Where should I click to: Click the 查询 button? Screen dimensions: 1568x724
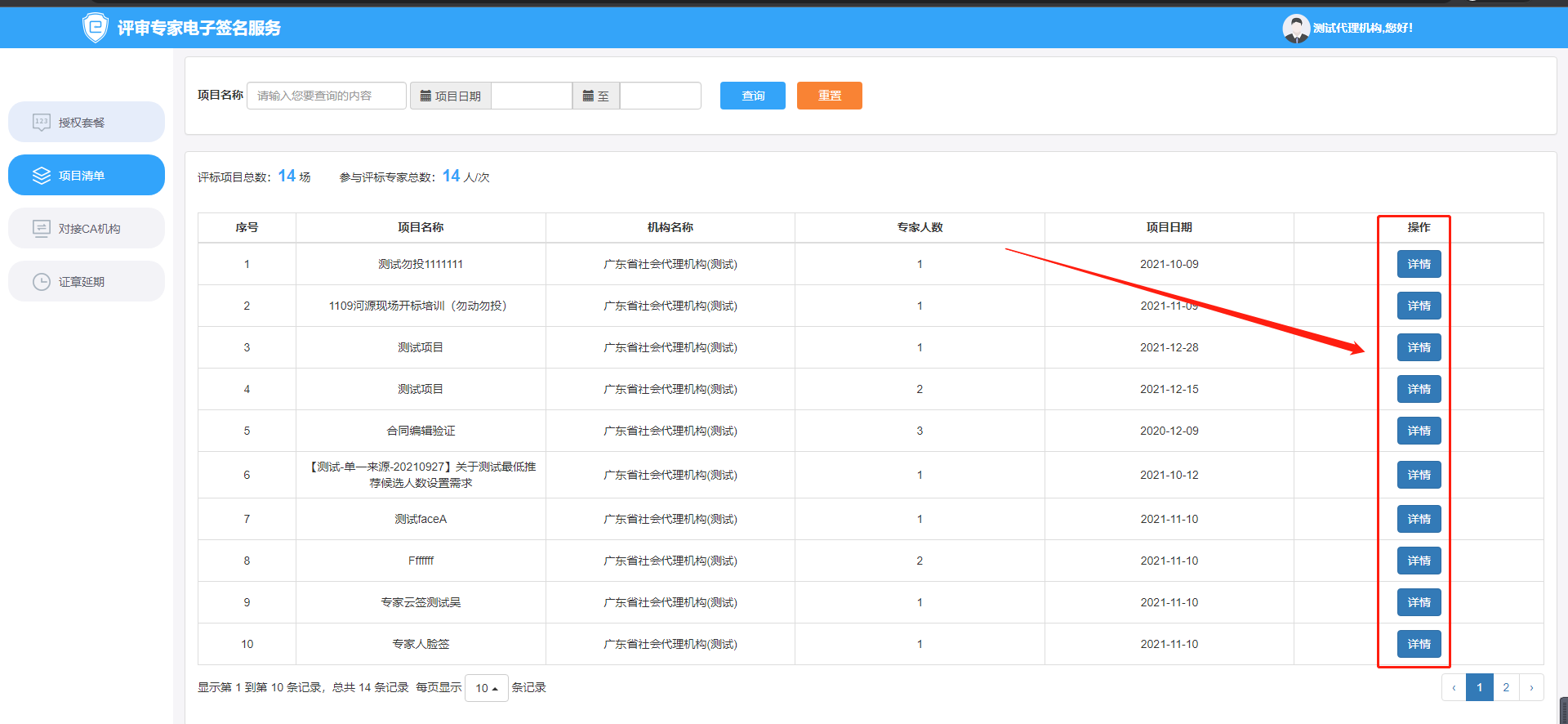[x=753, y=96]
